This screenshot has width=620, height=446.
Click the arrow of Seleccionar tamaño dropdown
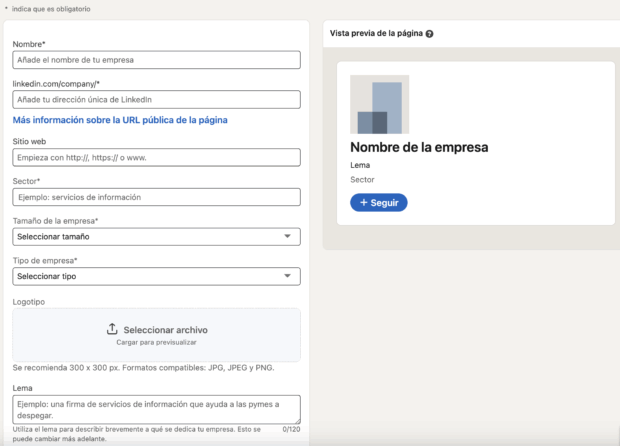(288, 237)
